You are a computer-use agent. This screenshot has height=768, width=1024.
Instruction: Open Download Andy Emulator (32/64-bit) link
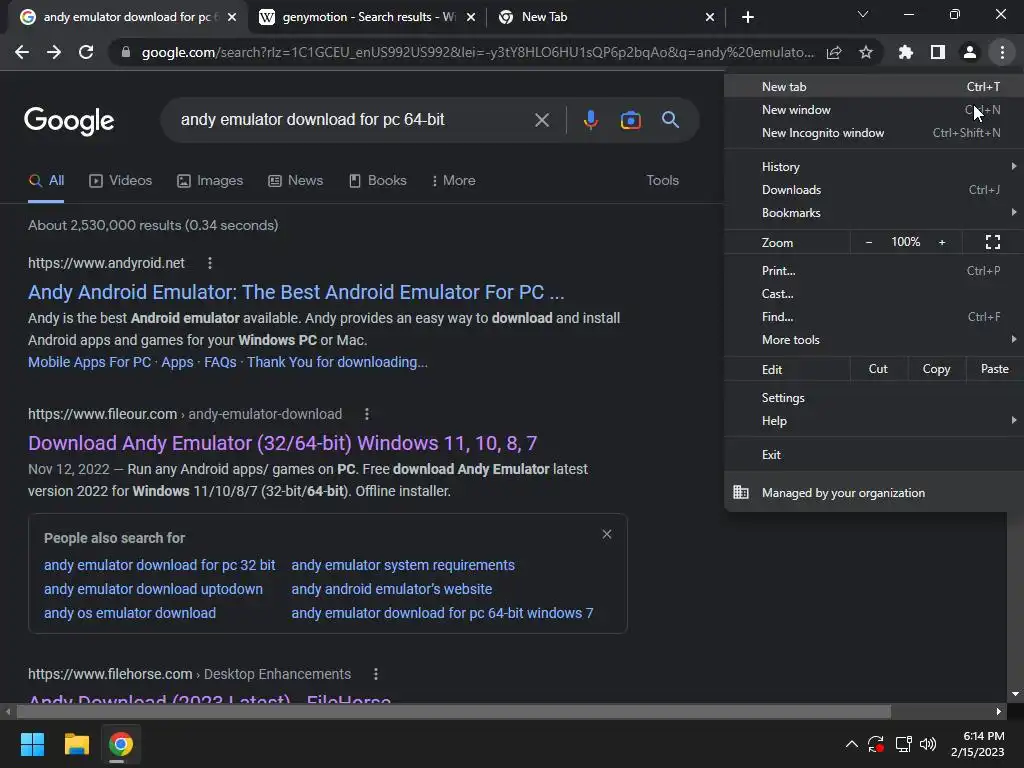(282, 443)
